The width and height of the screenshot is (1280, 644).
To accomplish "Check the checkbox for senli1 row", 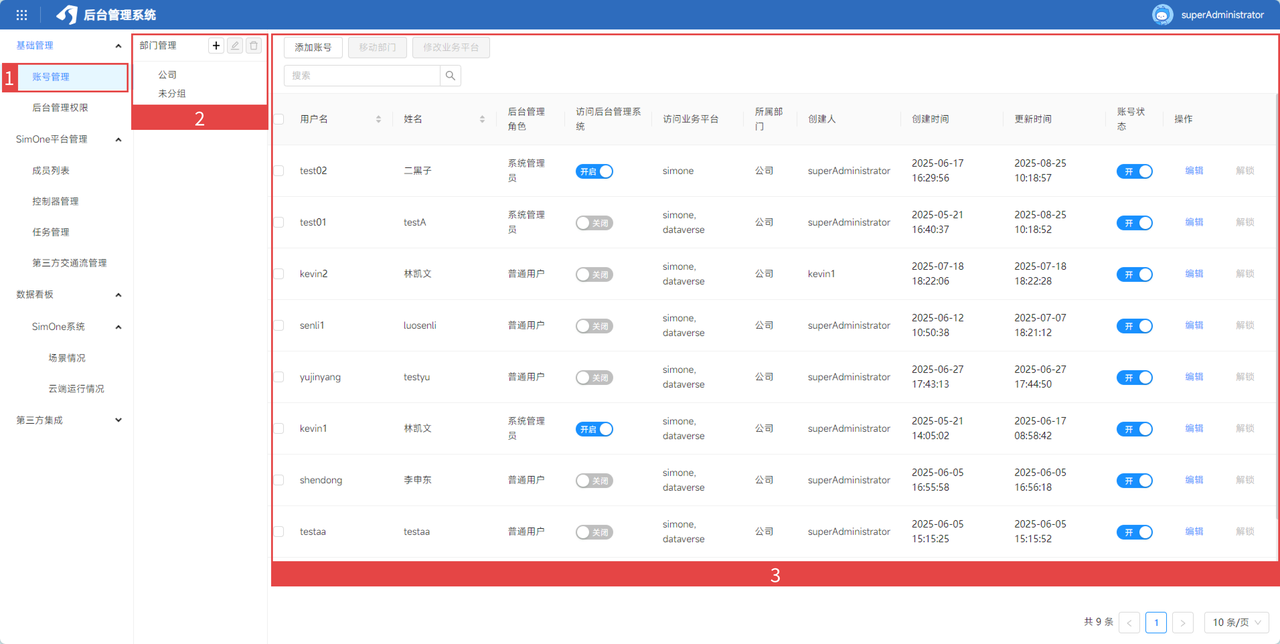I will pos(279,325).
